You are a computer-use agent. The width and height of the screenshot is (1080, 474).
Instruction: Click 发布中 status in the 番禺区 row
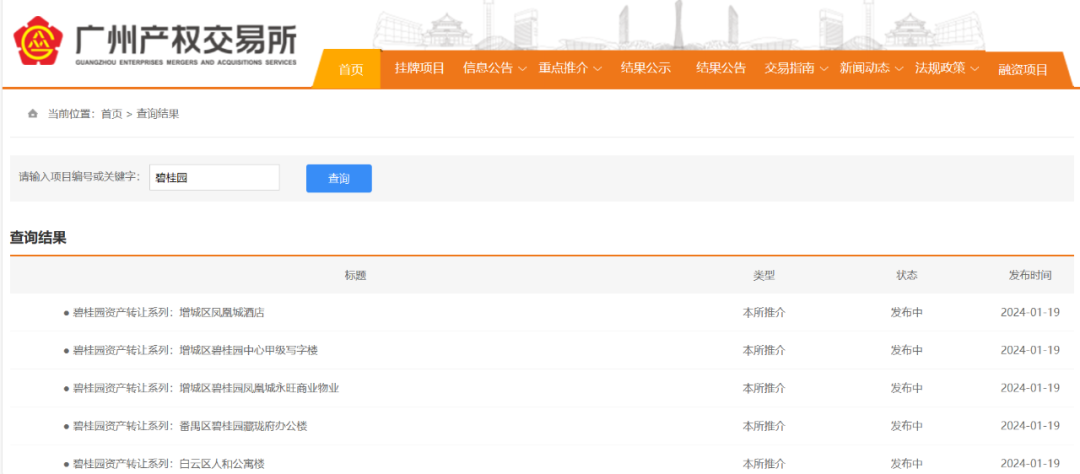tap(906, 426)
